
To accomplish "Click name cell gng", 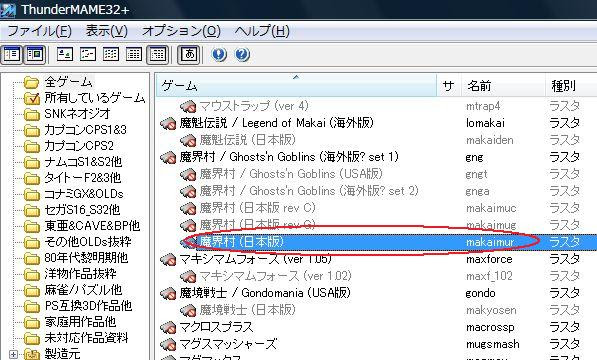I will point(474,157).
